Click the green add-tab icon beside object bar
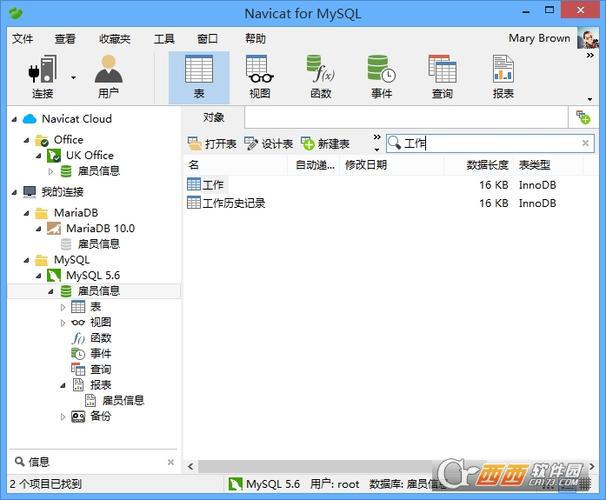Screen dimensions: 606x500 (583, 117)
